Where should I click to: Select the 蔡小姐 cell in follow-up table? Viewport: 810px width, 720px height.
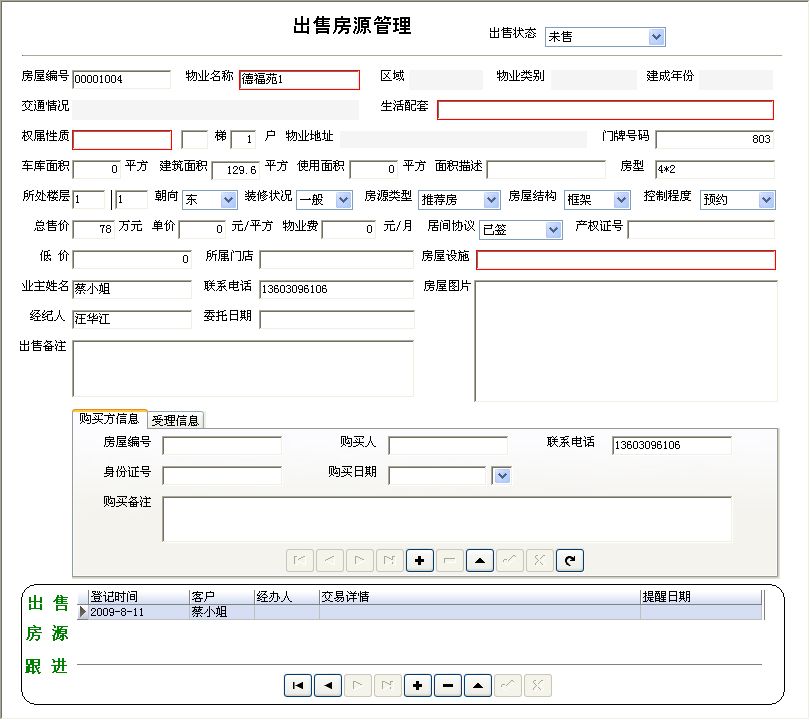[x=221, y=612]
